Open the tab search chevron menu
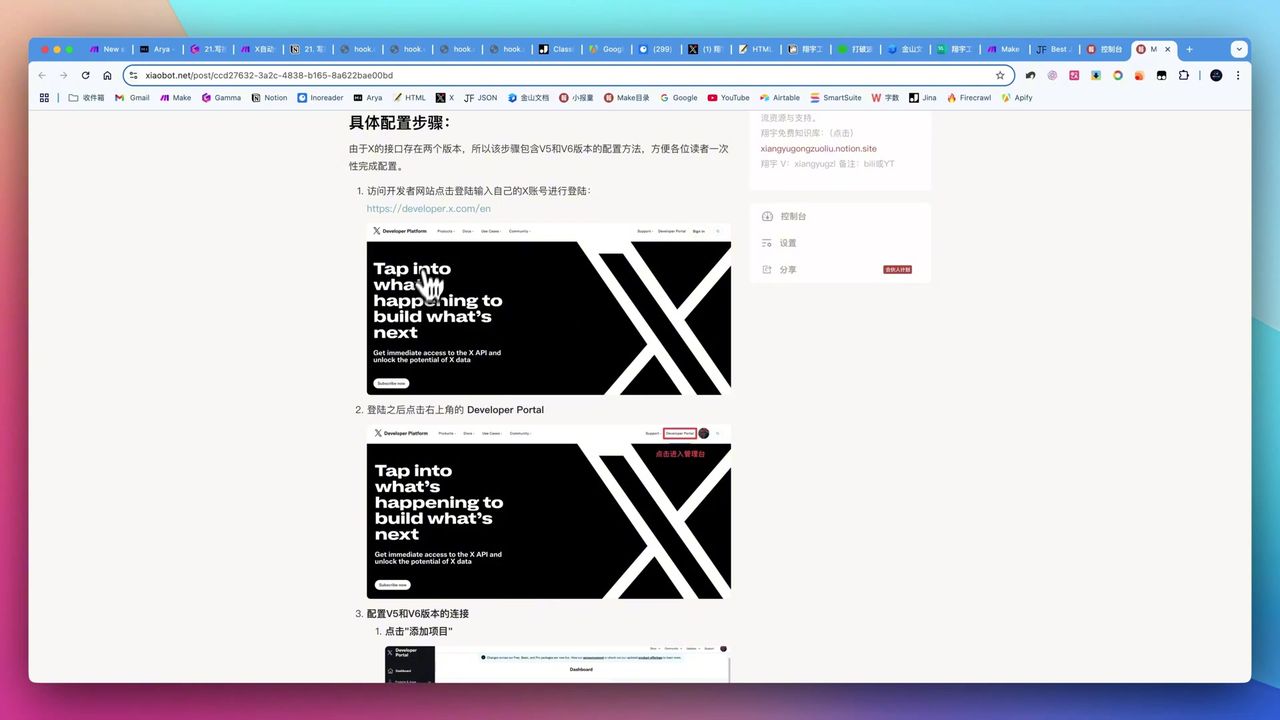Viewport: 1280px width, 720px height. (1239, 48)
